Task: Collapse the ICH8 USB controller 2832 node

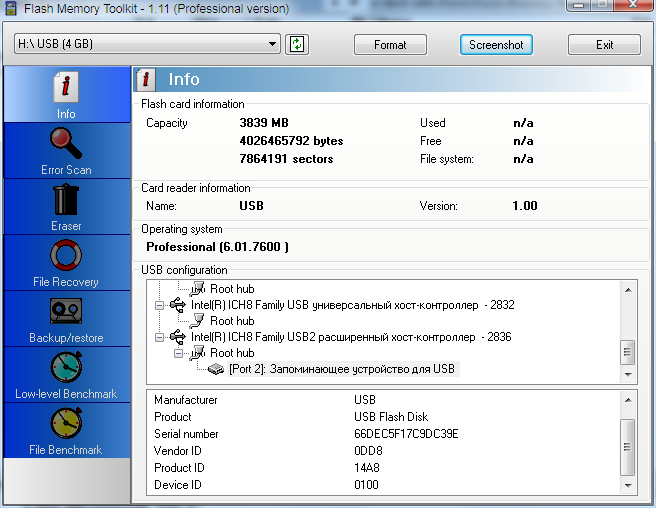Action: pos(159,305)
